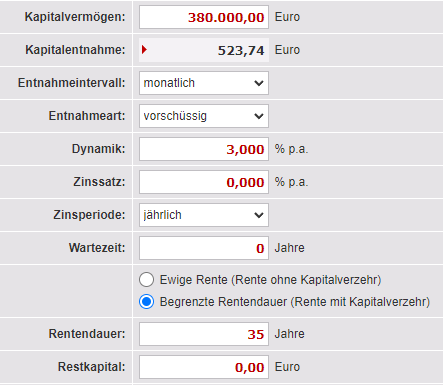The image size is (443, 385).
Task: Click the Begrenzte Rentendauer option label text
Action: [295, 302]
